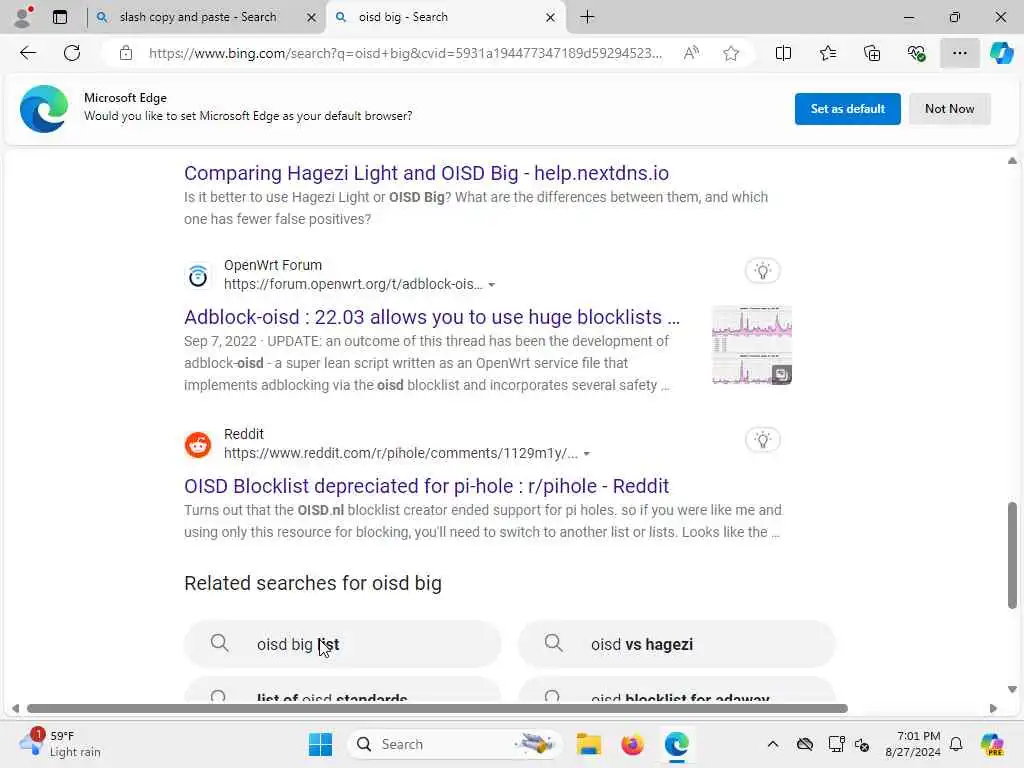Refresh the page

[x=72, y=53]
